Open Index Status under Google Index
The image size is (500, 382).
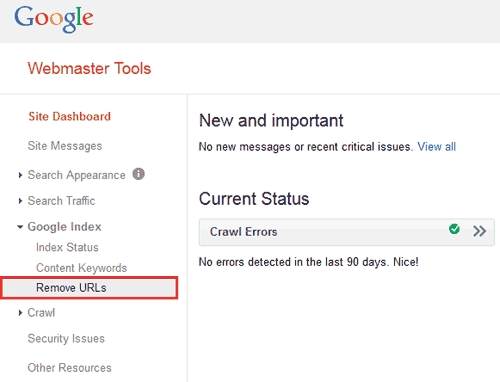click(x=67, y=247)
